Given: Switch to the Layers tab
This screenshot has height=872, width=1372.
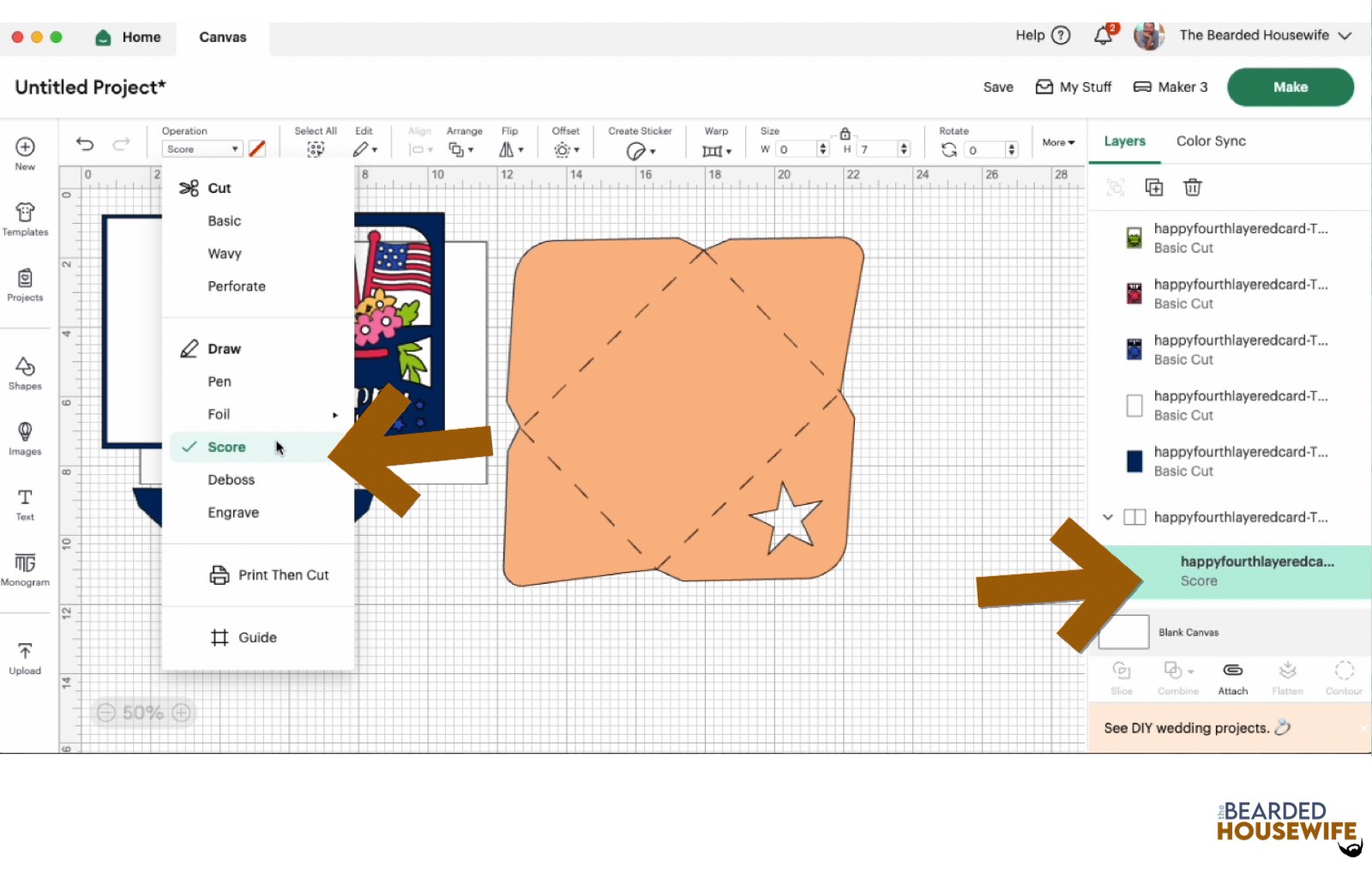Looking at the screenshot, I should click(x=1124, y=141).
